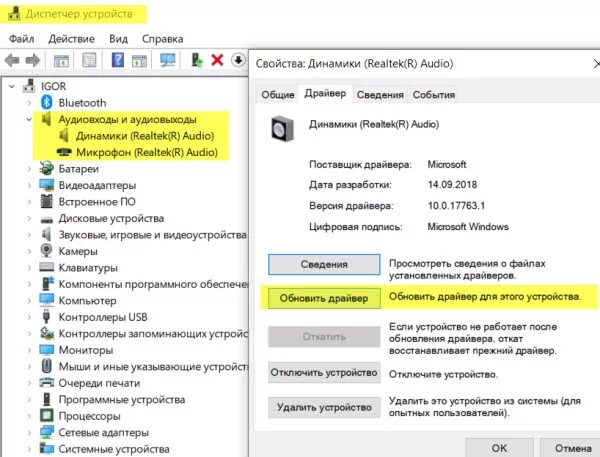
Task: Click the Properties sheet toolbar icon
Action: click(89, 60)
